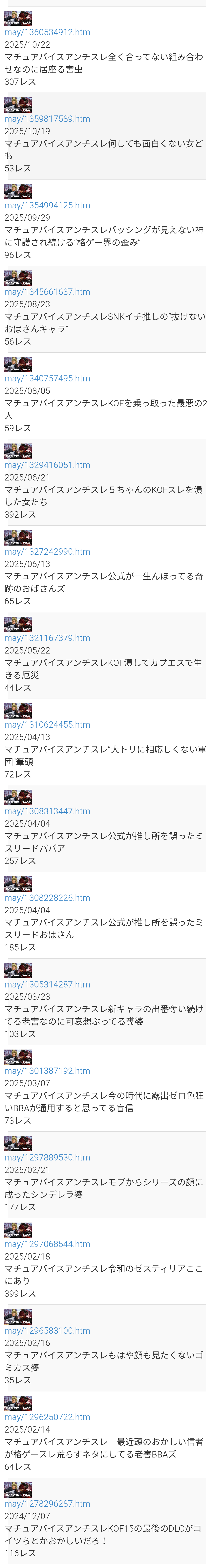The height and width of the screenshot is (1568, 214).
Task: Open link may/1360534912.htm
Action: pyautogui.click(x=47, y=32)
